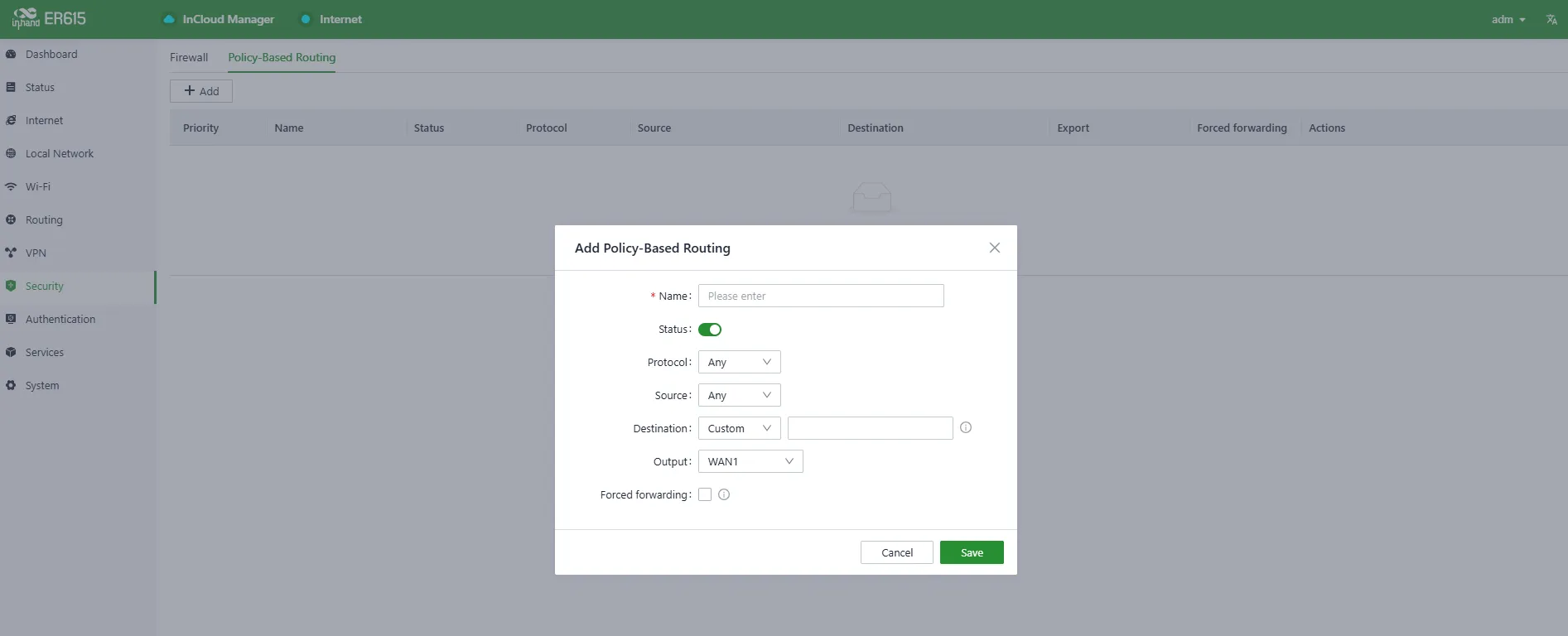Click the Status sidebar icon
Viewport: 1568px width, 636px height.
coord(11,87)
